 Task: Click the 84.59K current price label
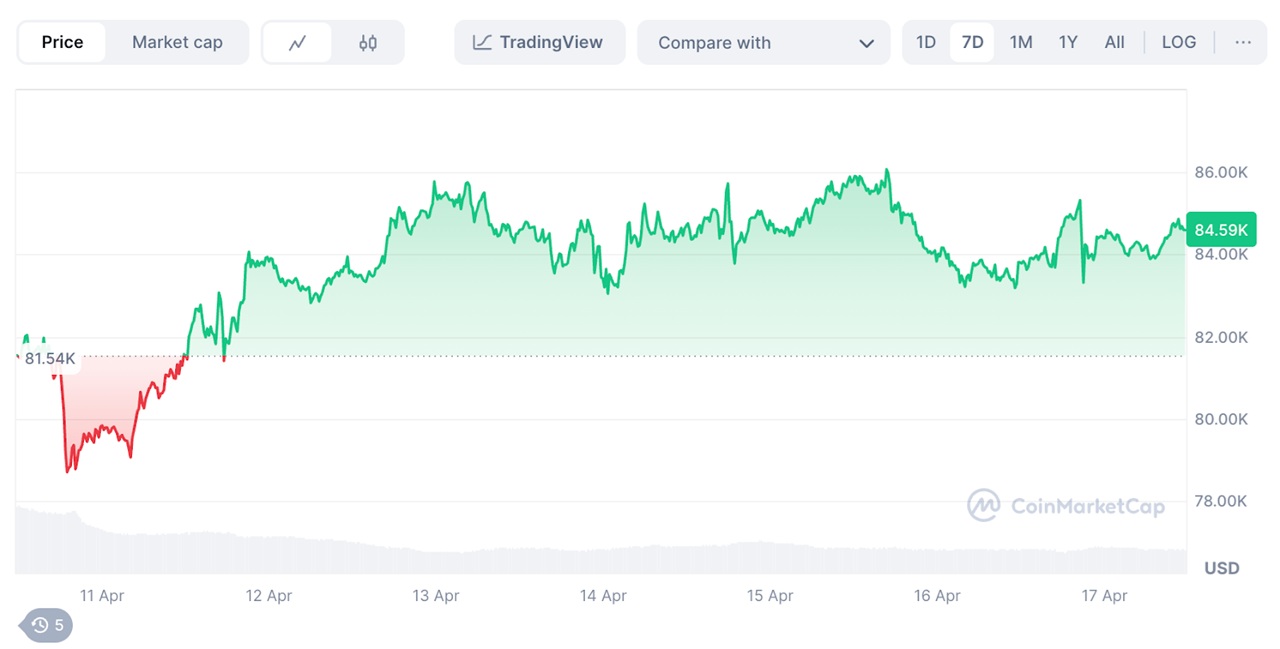click(1221, 230)
